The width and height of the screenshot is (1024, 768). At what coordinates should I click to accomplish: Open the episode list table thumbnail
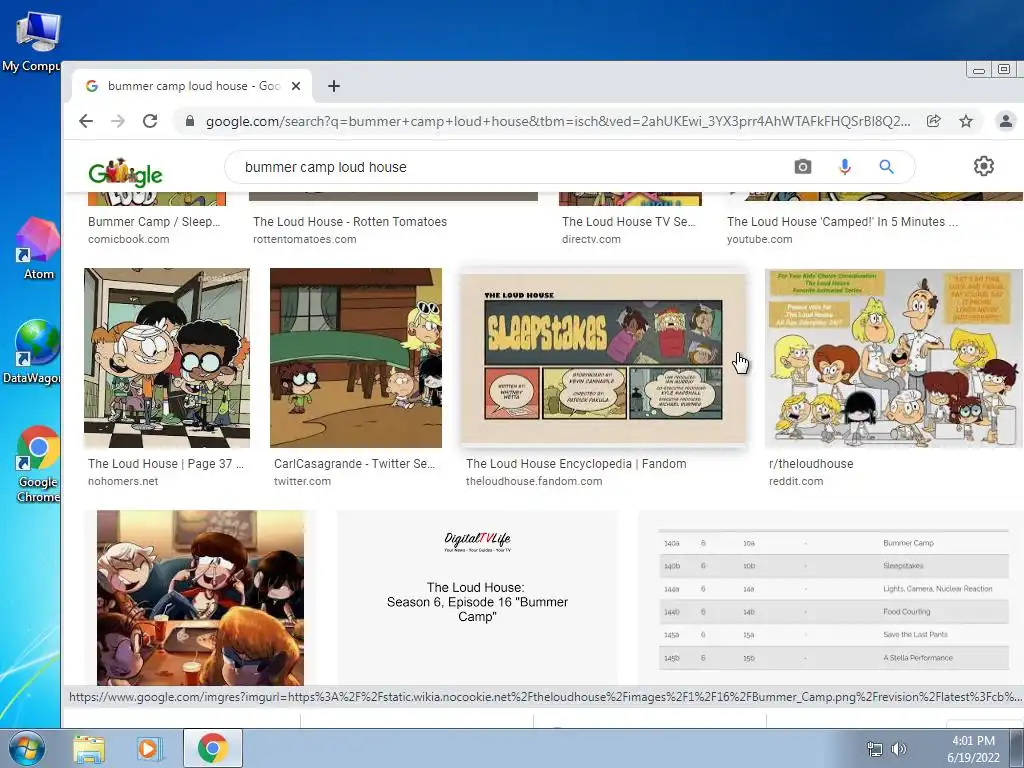point(831,598)
